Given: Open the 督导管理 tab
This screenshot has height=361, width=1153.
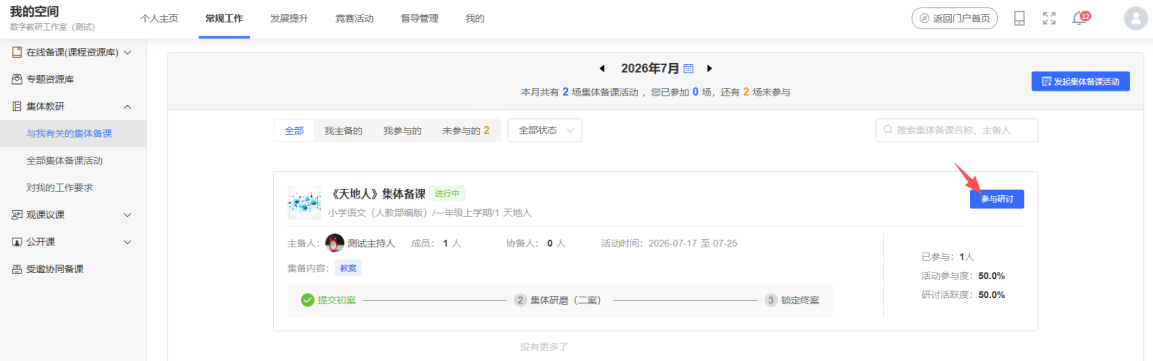Looking at the screenshot, I should pyautogui.click(x=420, y=18).
